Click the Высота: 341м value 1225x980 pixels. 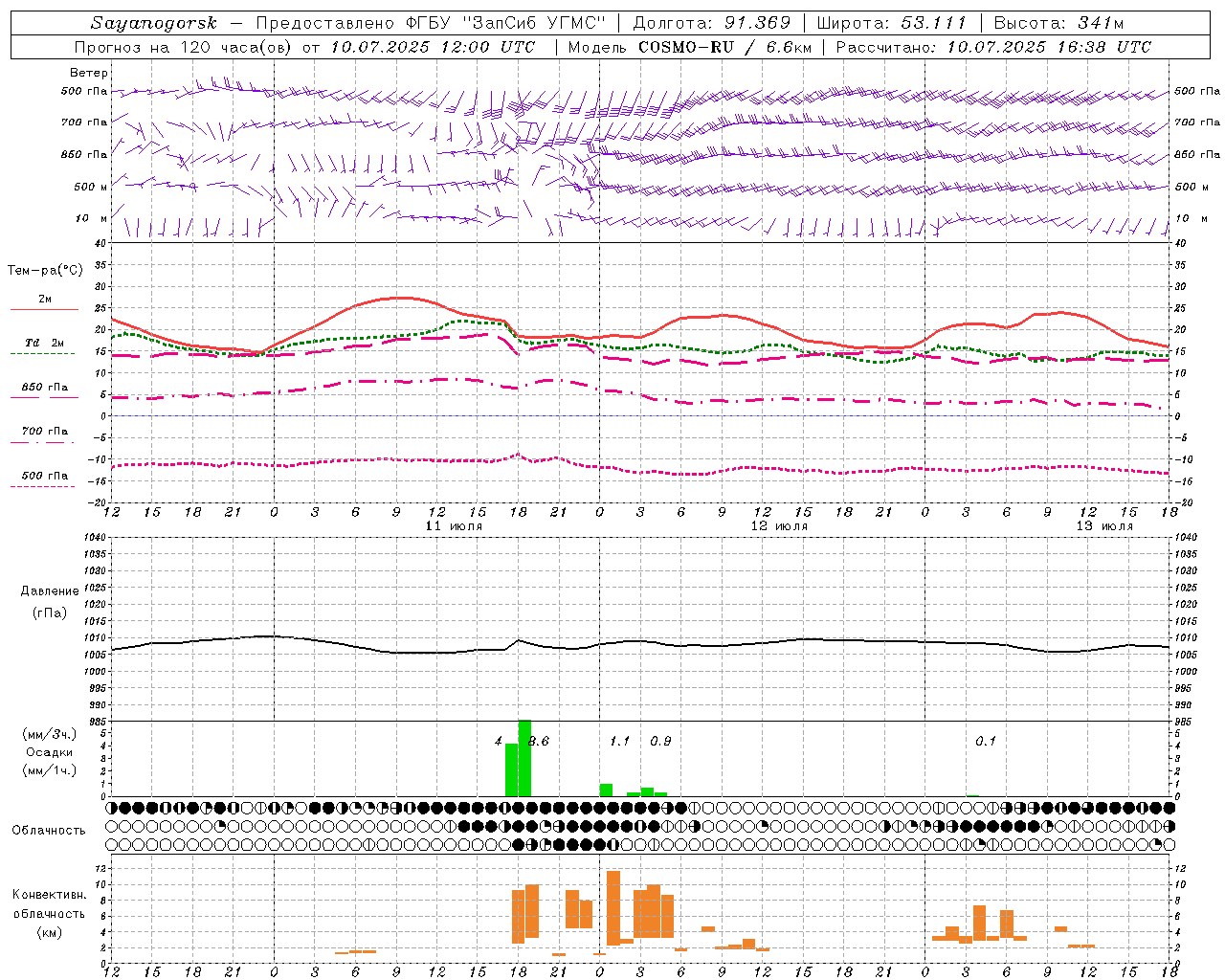[x=1058, y=23]
